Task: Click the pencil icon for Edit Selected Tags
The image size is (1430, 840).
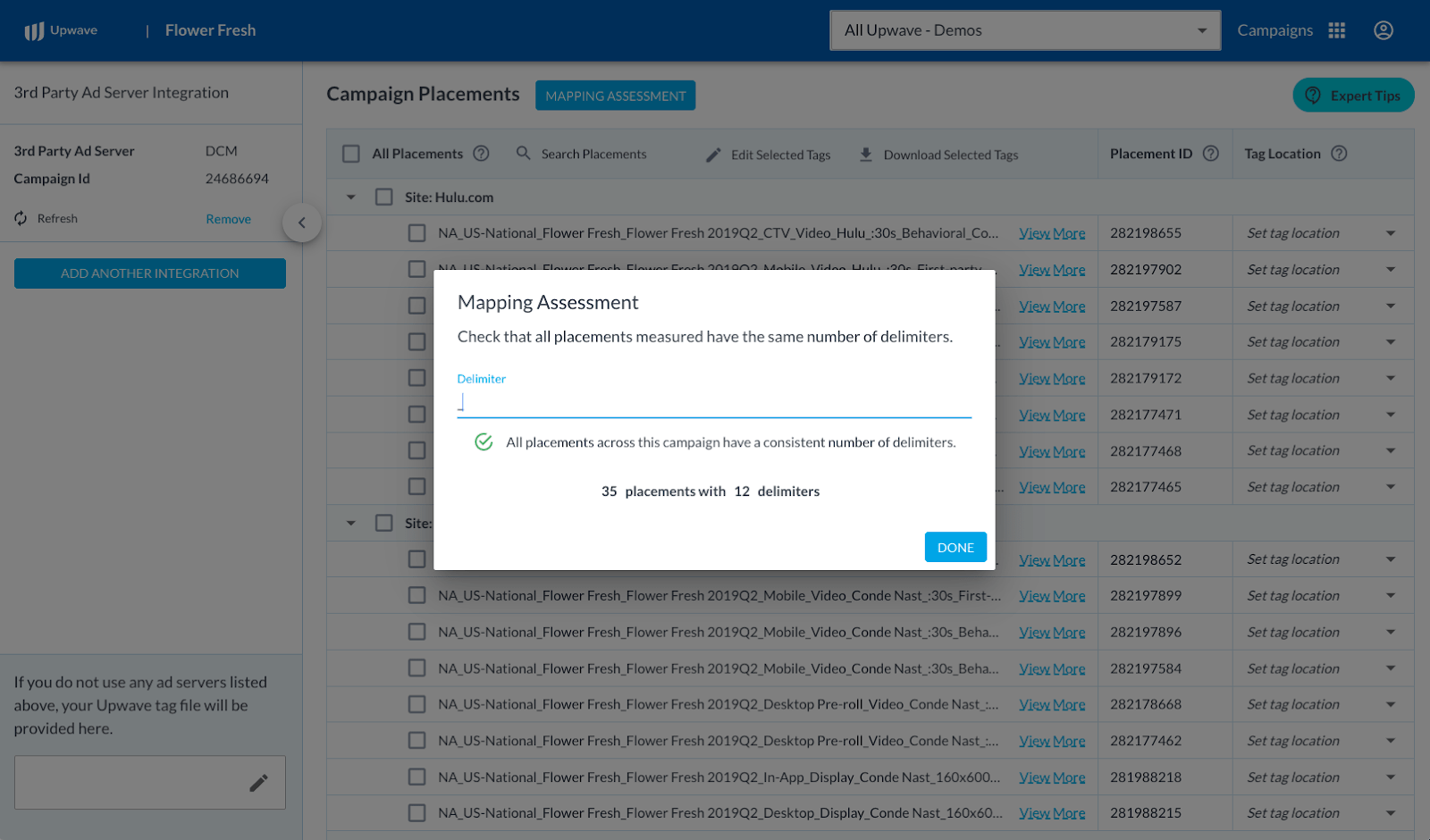Action: click(x=713, y=155)
